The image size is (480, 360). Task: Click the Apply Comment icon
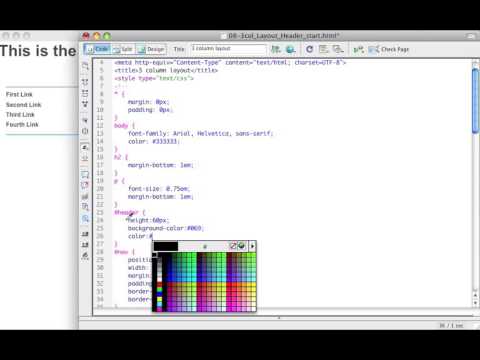coord(85,174)
